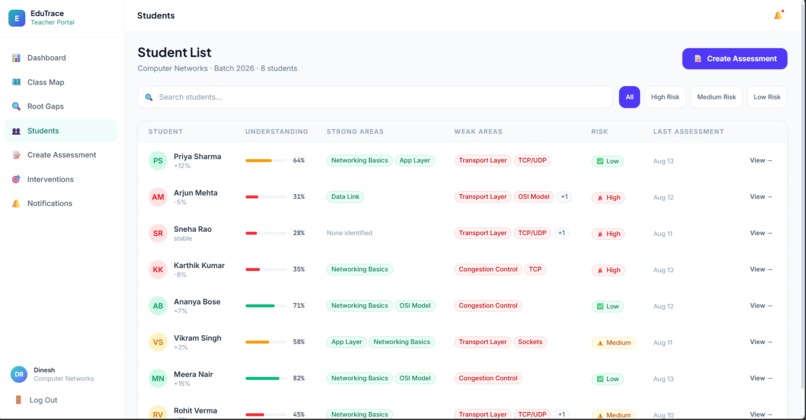Viewport: 806px width, 420px height.
Task: Expand +1 weak areas for Sneha Rao
Action: click(x=561, y=233)
